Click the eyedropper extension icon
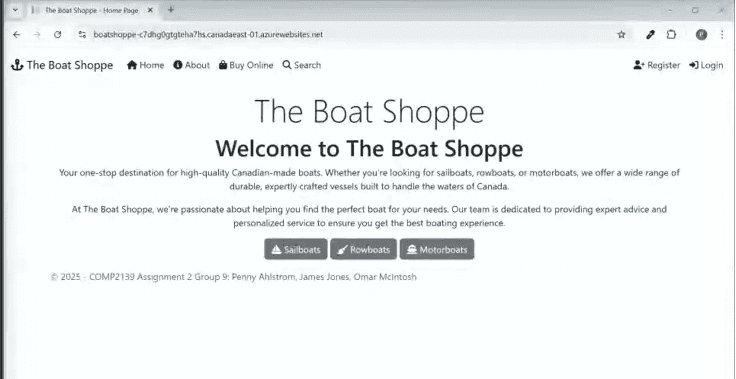This screenshot has width=736, height=379. (x=650, y=34)
